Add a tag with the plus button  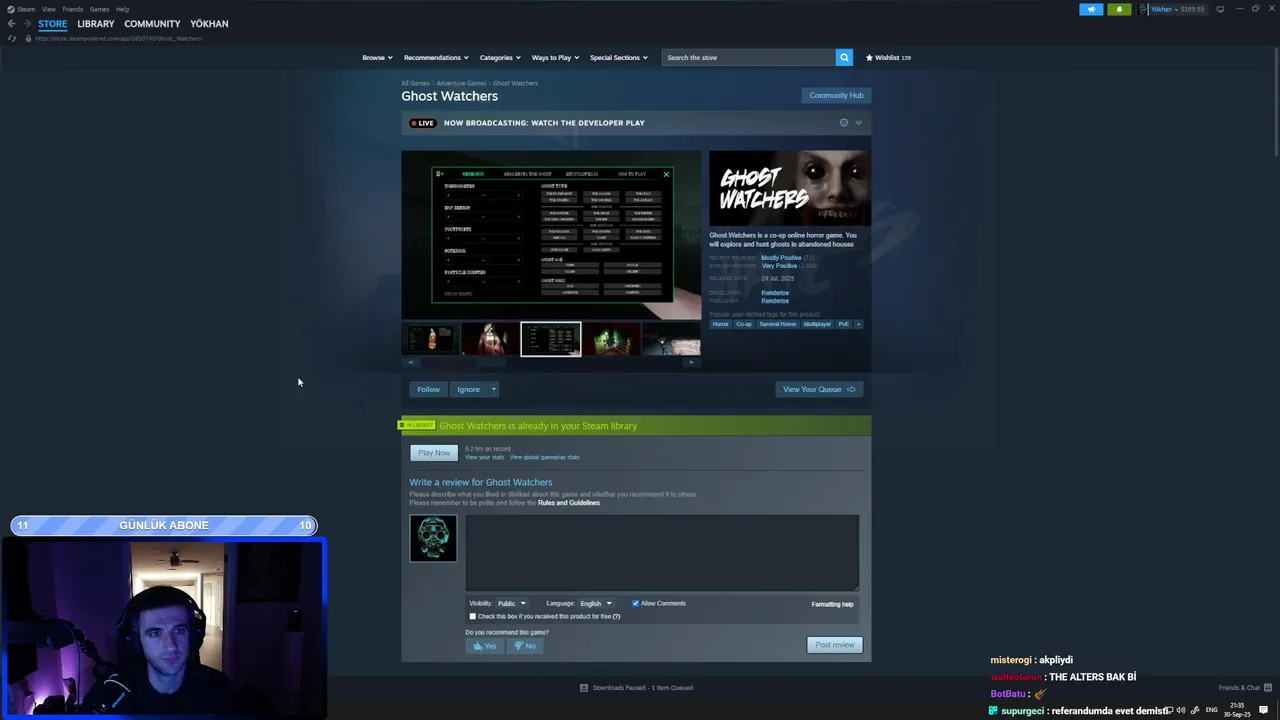tap(858, 324)
